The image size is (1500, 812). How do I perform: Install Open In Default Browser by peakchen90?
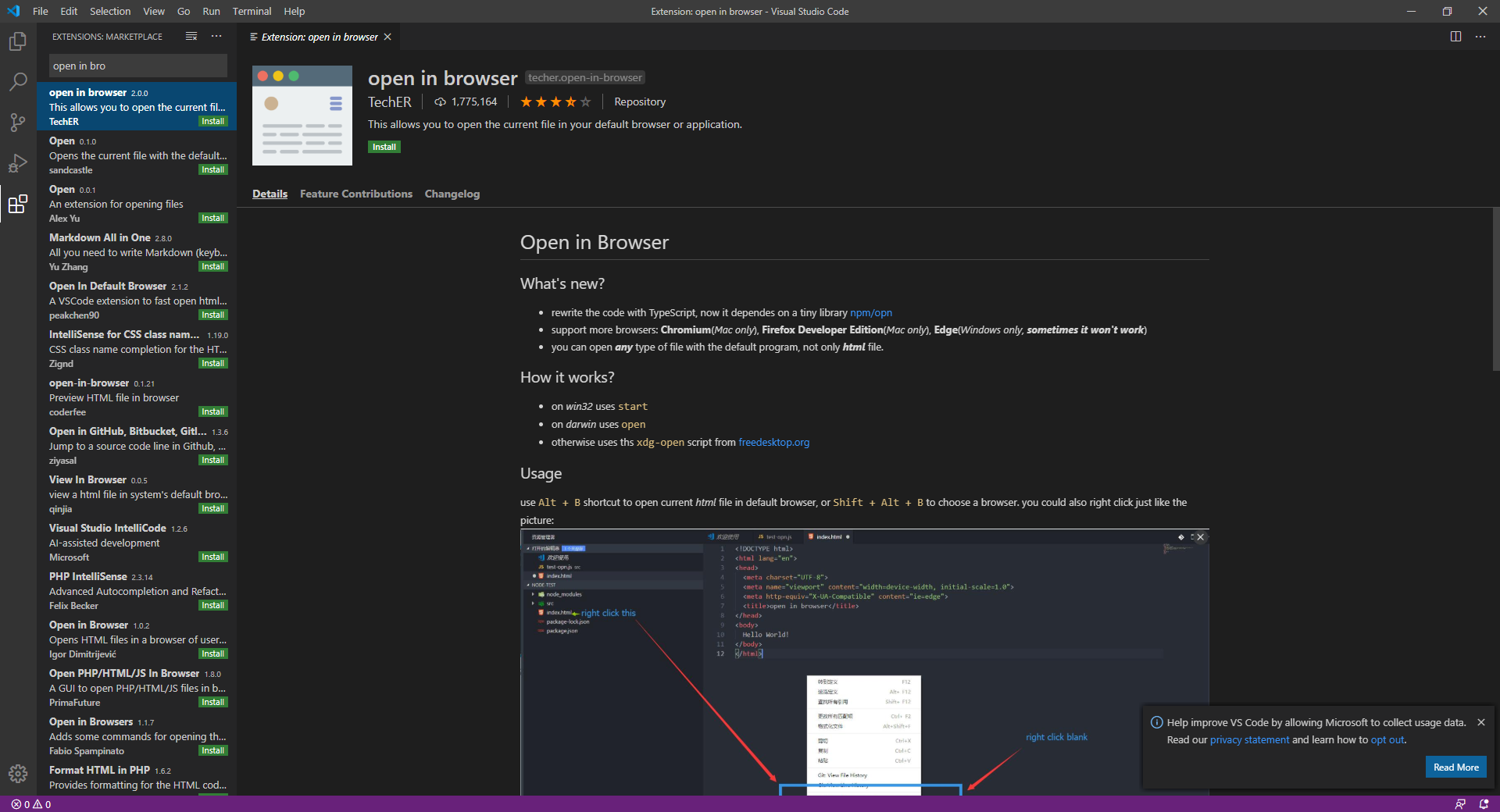tap(212, 315)
